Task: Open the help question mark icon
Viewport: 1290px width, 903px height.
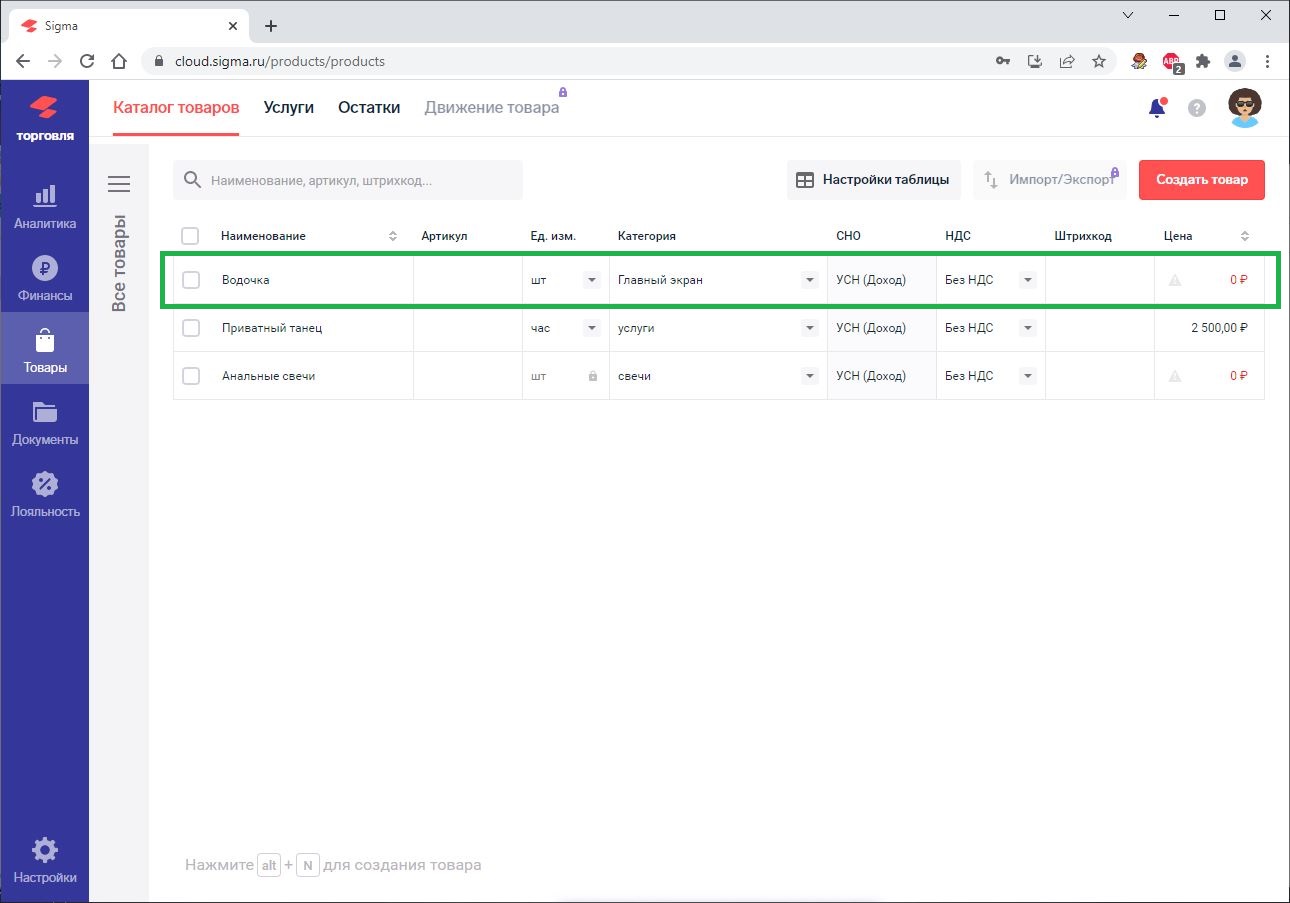Action: (x=1197, y=108)
